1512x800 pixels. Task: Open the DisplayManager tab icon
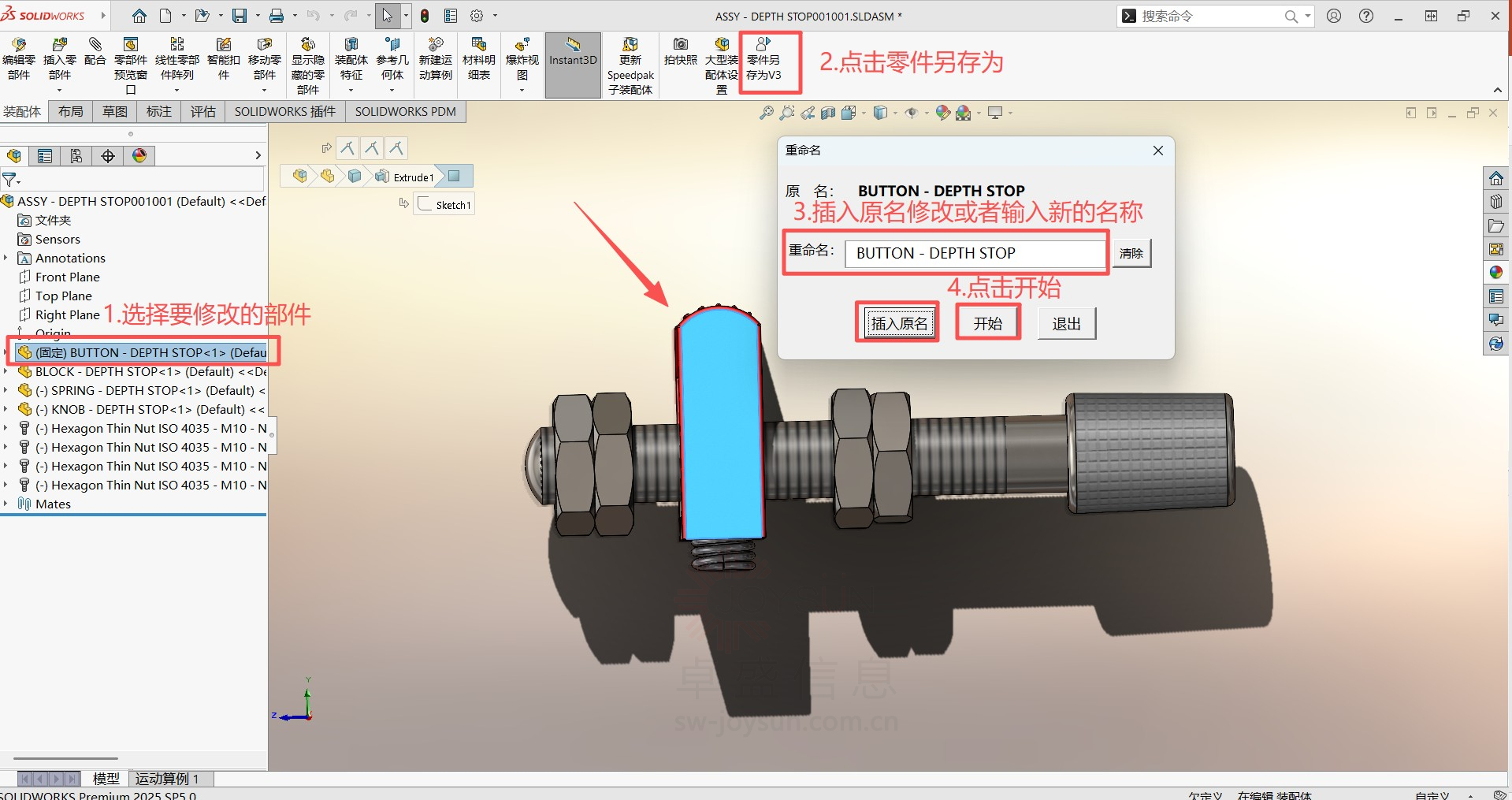[x=139, y=155]
